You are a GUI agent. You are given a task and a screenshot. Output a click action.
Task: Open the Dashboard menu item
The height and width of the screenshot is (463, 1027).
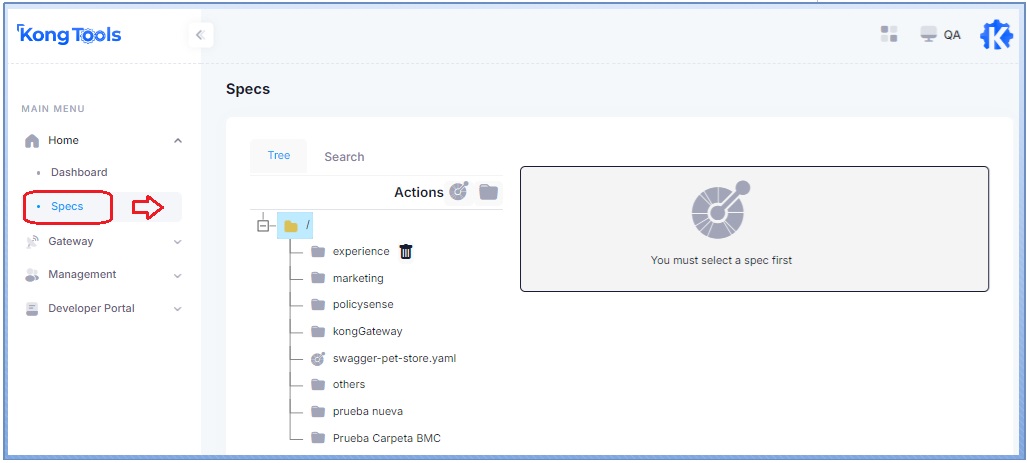point(79,172)
